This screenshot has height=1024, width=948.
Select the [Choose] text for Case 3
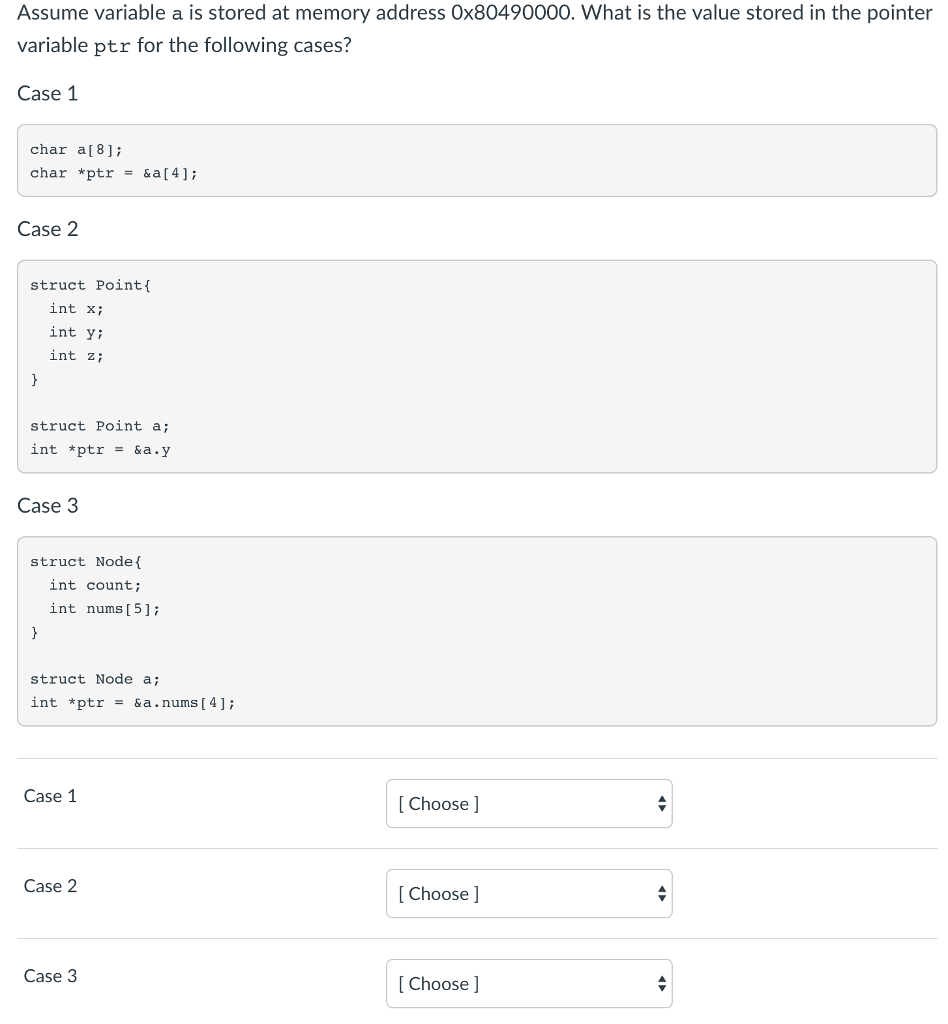tap(438, 983)
